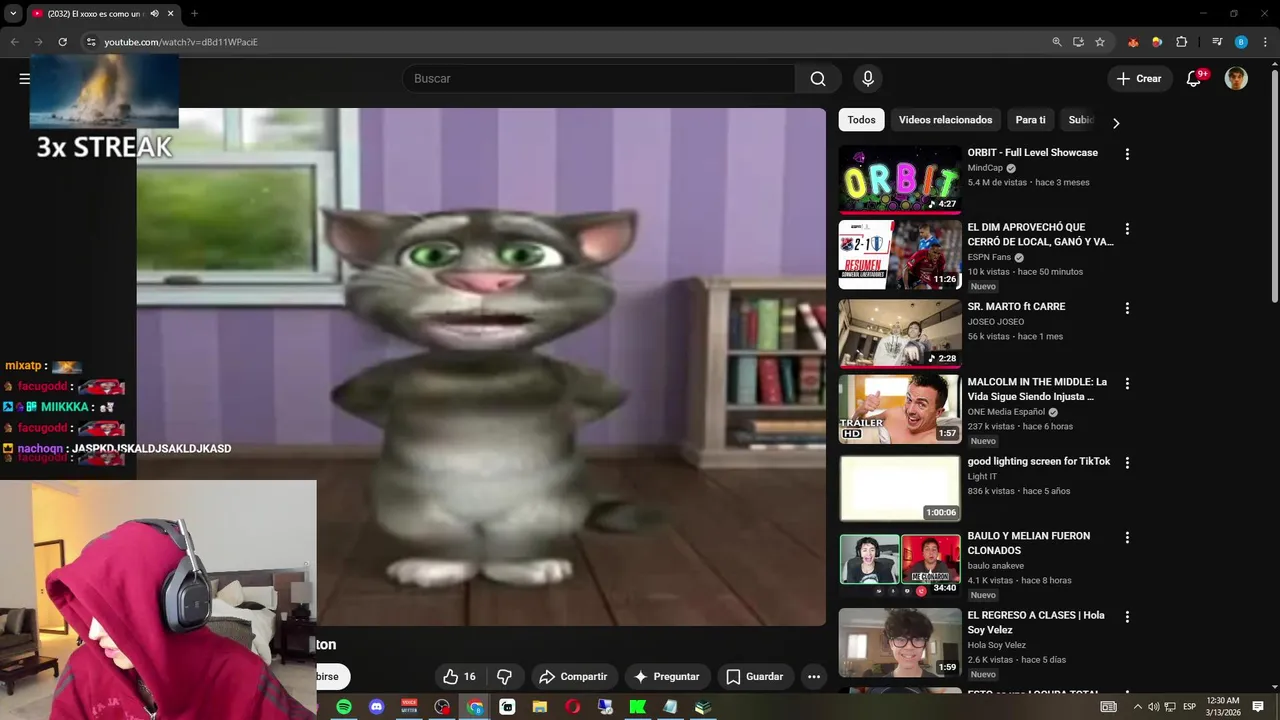The width and height of the screenshot is (1280, 720).
Task: Select the Para ti filter chip
Action: click(1030, 120)
